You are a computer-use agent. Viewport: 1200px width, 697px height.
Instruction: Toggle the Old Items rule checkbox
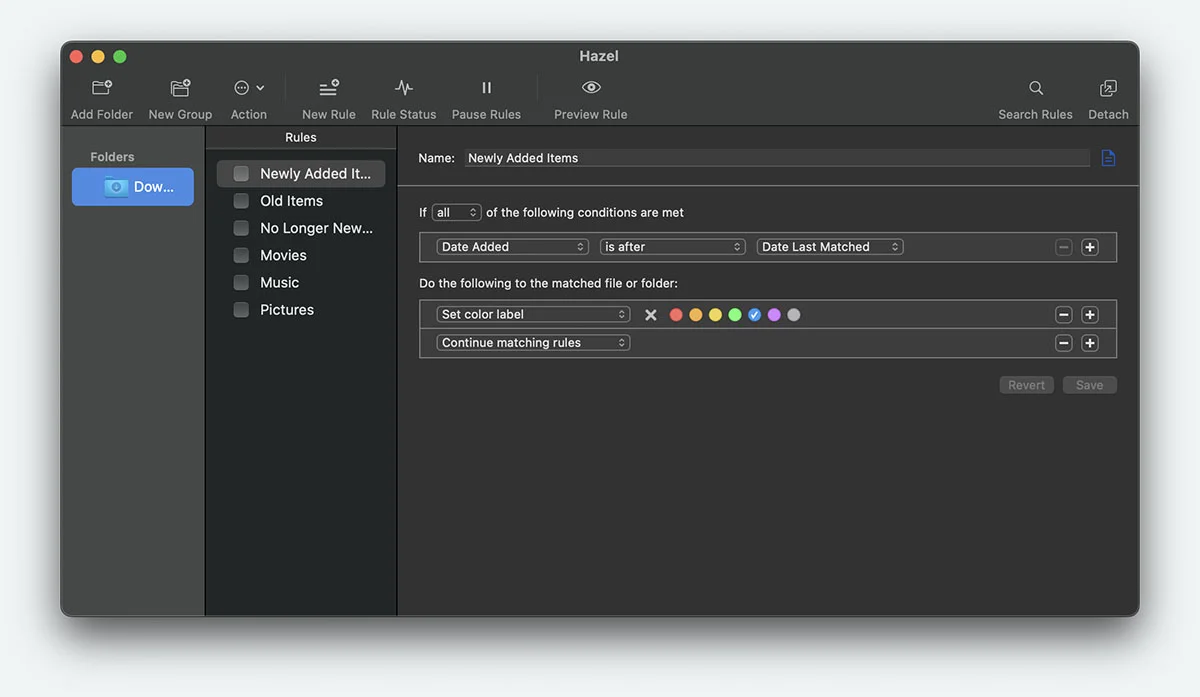tap(241, 201)
